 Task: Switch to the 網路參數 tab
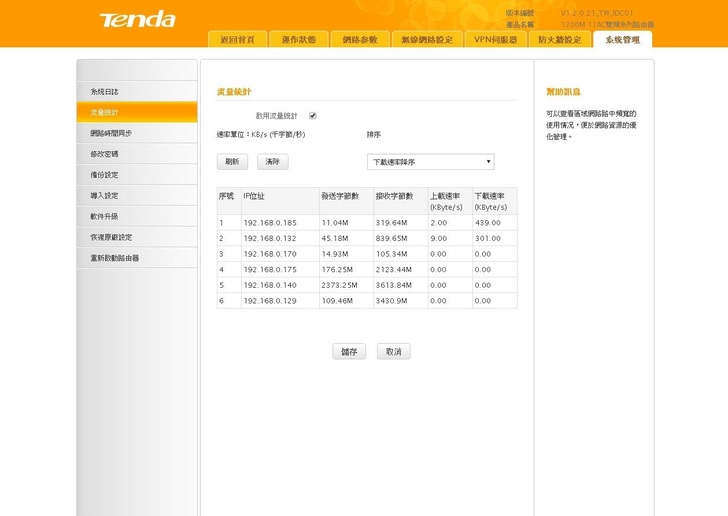359,40
